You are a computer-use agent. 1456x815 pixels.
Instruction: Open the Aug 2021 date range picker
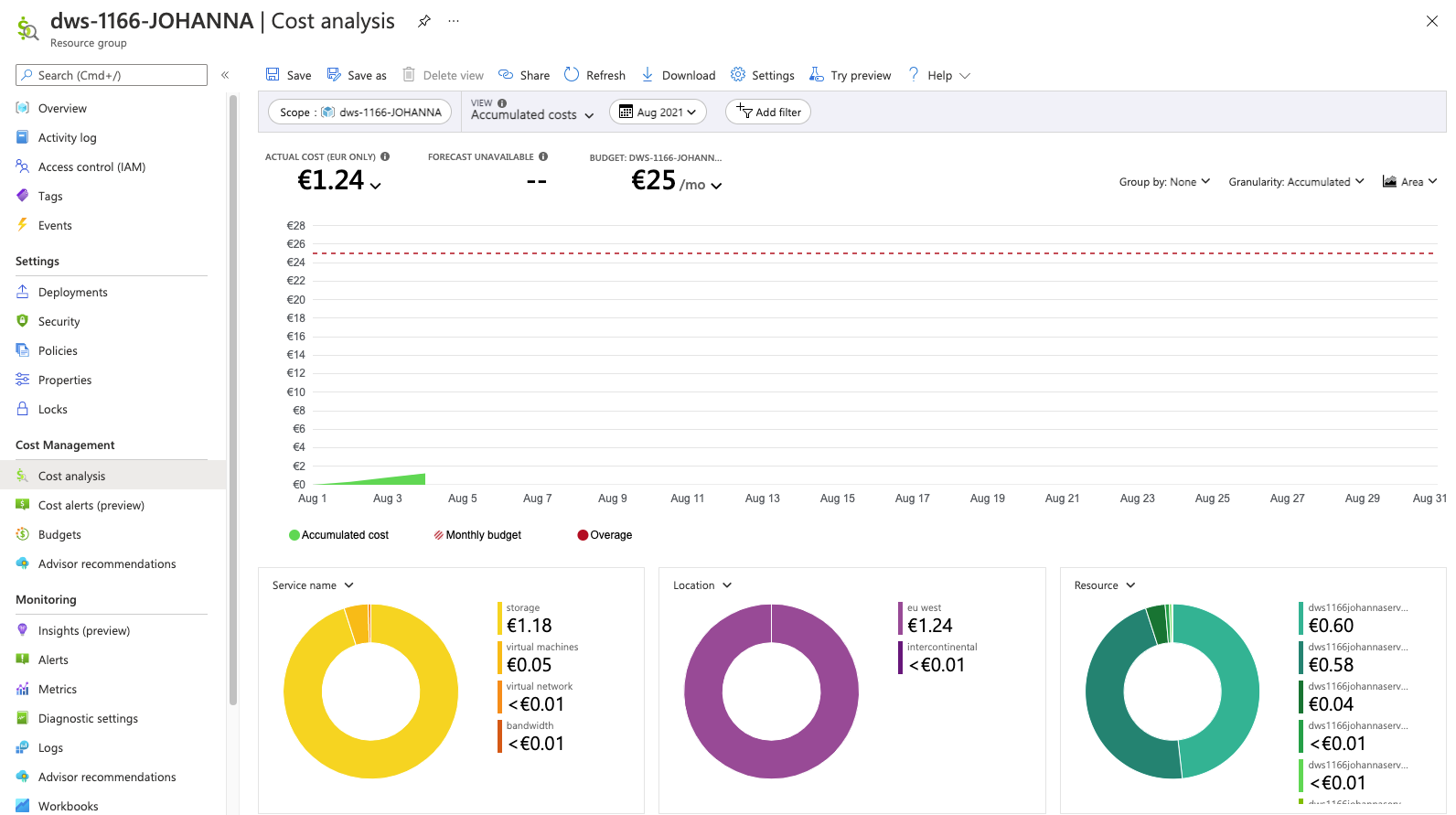[658, 112]
